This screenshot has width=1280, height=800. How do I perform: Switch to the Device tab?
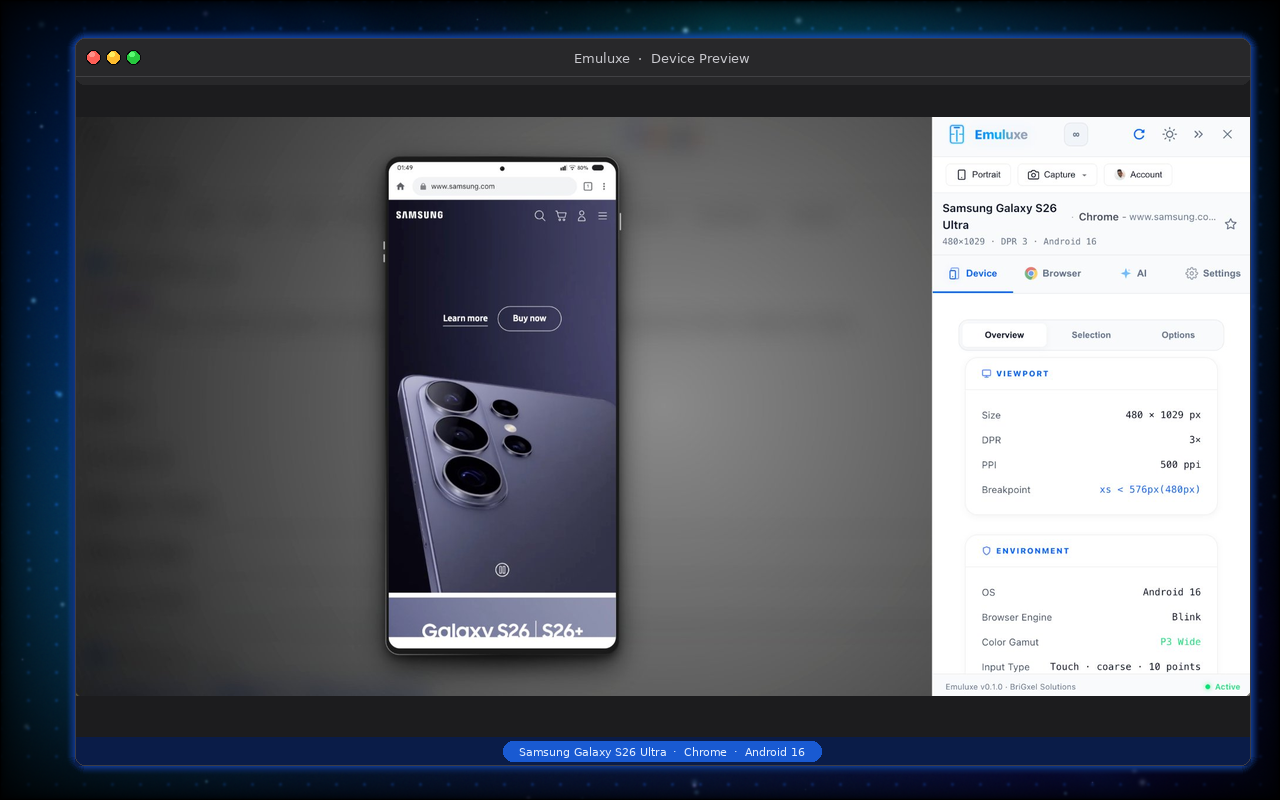[x=973, y=273]
